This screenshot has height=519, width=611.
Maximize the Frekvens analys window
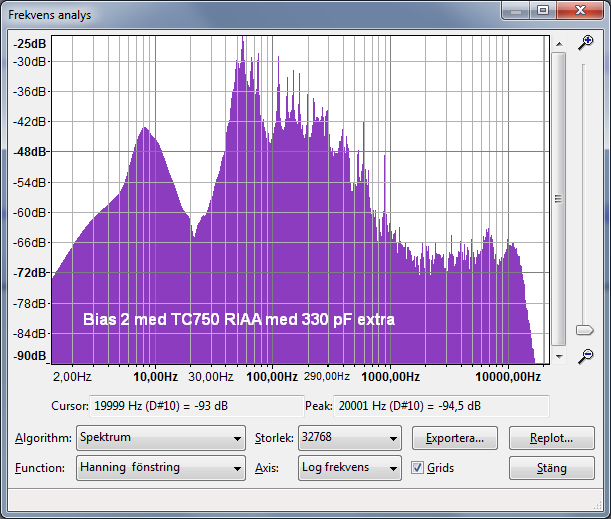(543, 11)
